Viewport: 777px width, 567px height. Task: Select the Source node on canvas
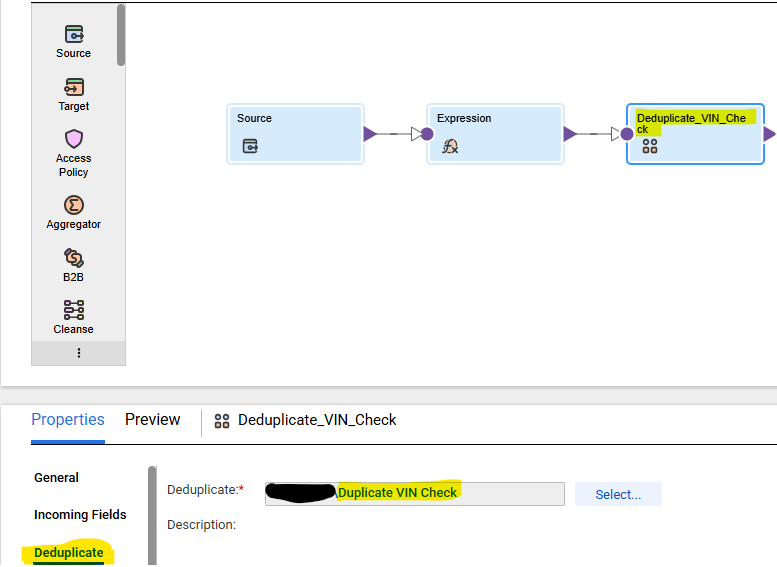[295, 134]
